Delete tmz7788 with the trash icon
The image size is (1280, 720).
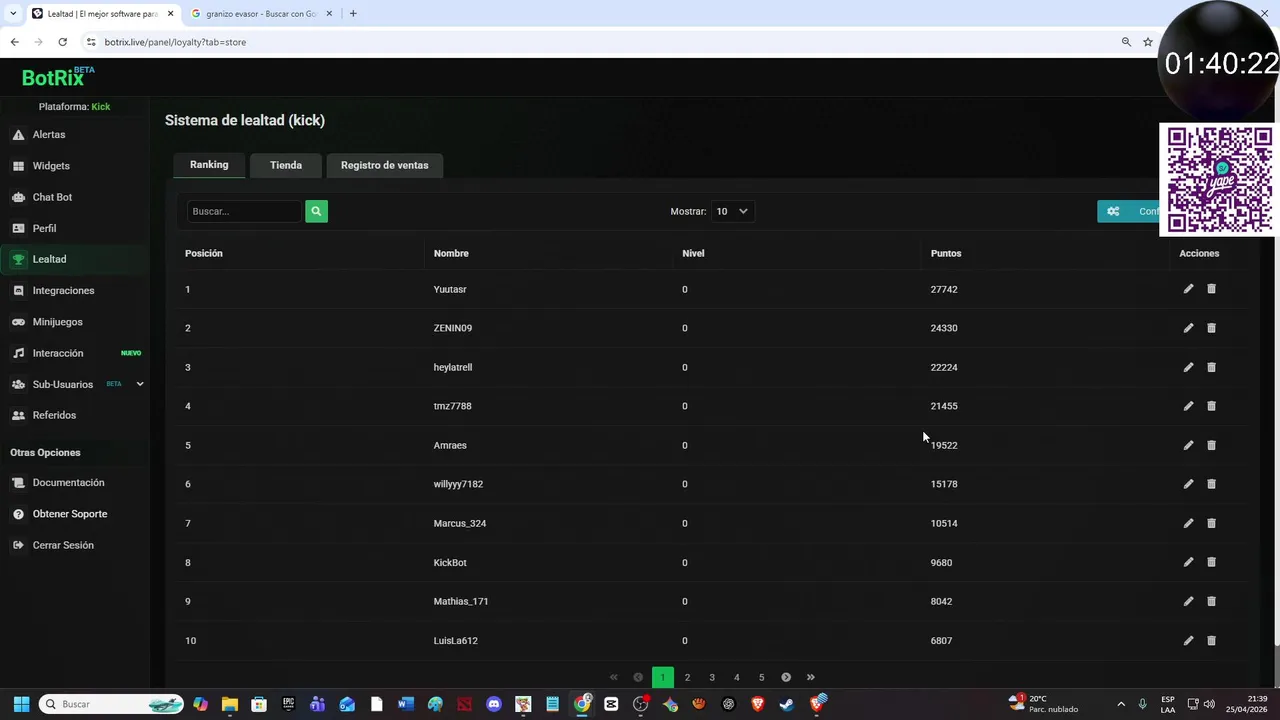[x=1211, y=406]
